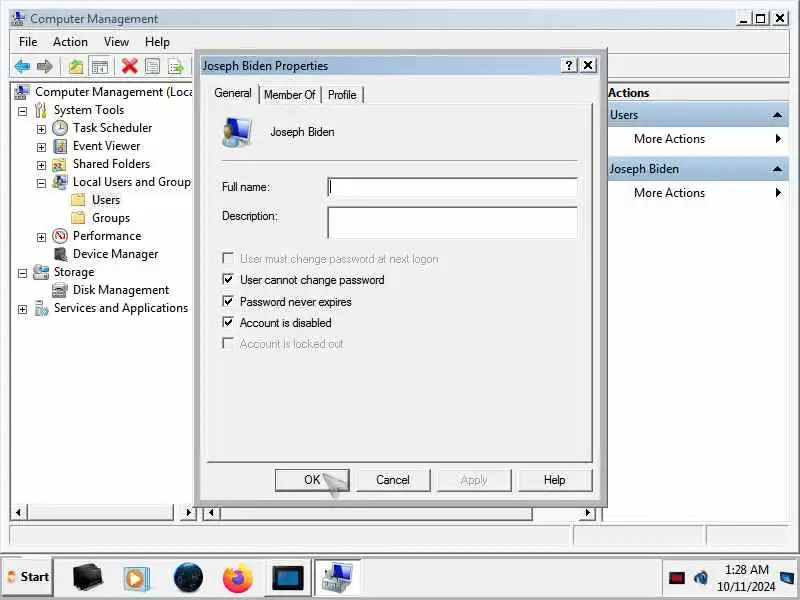Click Account is locked out checkbox
This screenshot has height=600, width=800.
(x=228, y=343)
